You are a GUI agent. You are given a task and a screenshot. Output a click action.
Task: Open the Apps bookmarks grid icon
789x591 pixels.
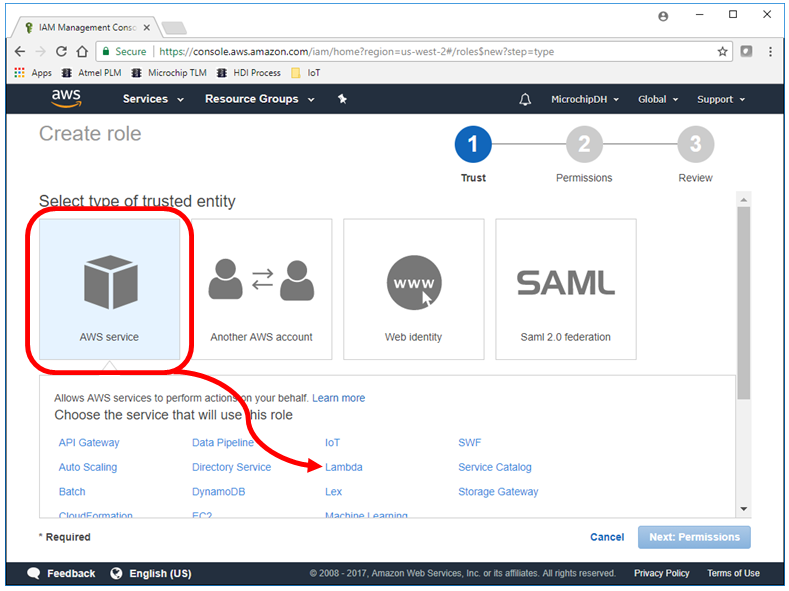[19, 73]
